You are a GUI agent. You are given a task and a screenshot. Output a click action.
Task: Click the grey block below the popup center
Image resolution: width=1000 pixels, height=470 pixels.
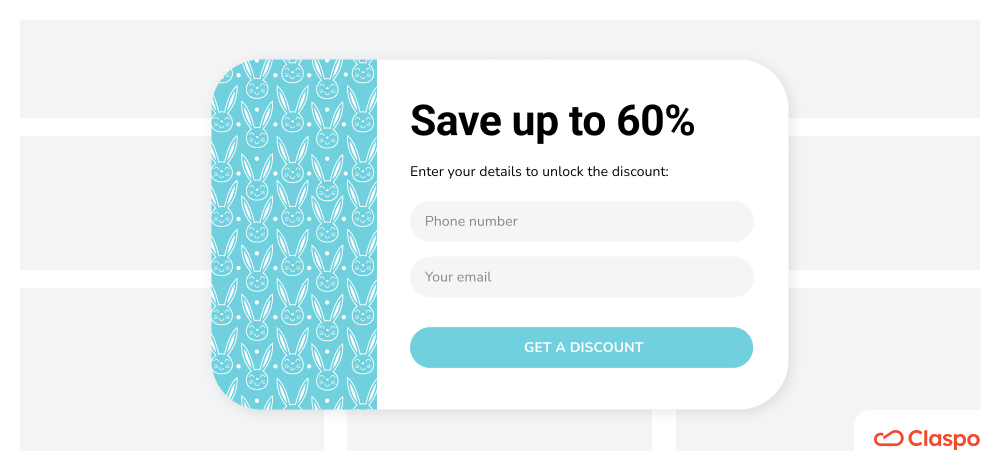point(499,430)
